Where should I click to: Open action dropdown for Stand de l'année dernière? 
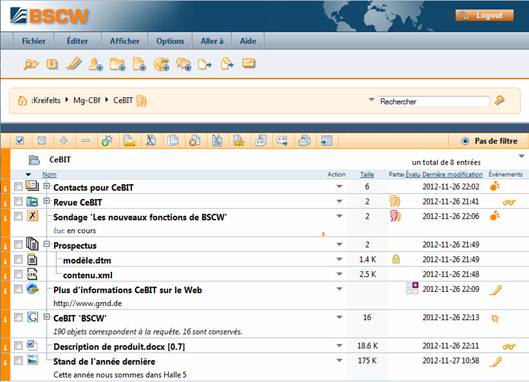pos(339,360)
